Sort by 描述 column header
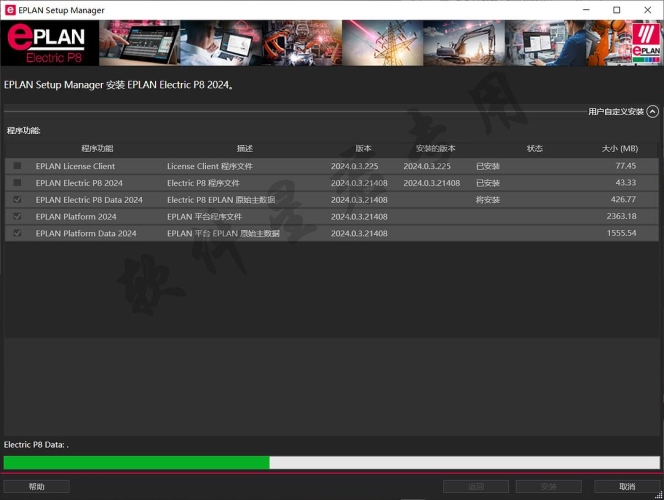Image resolution: width=664 pixels, height=500 pixels. (x=245, y=149)
